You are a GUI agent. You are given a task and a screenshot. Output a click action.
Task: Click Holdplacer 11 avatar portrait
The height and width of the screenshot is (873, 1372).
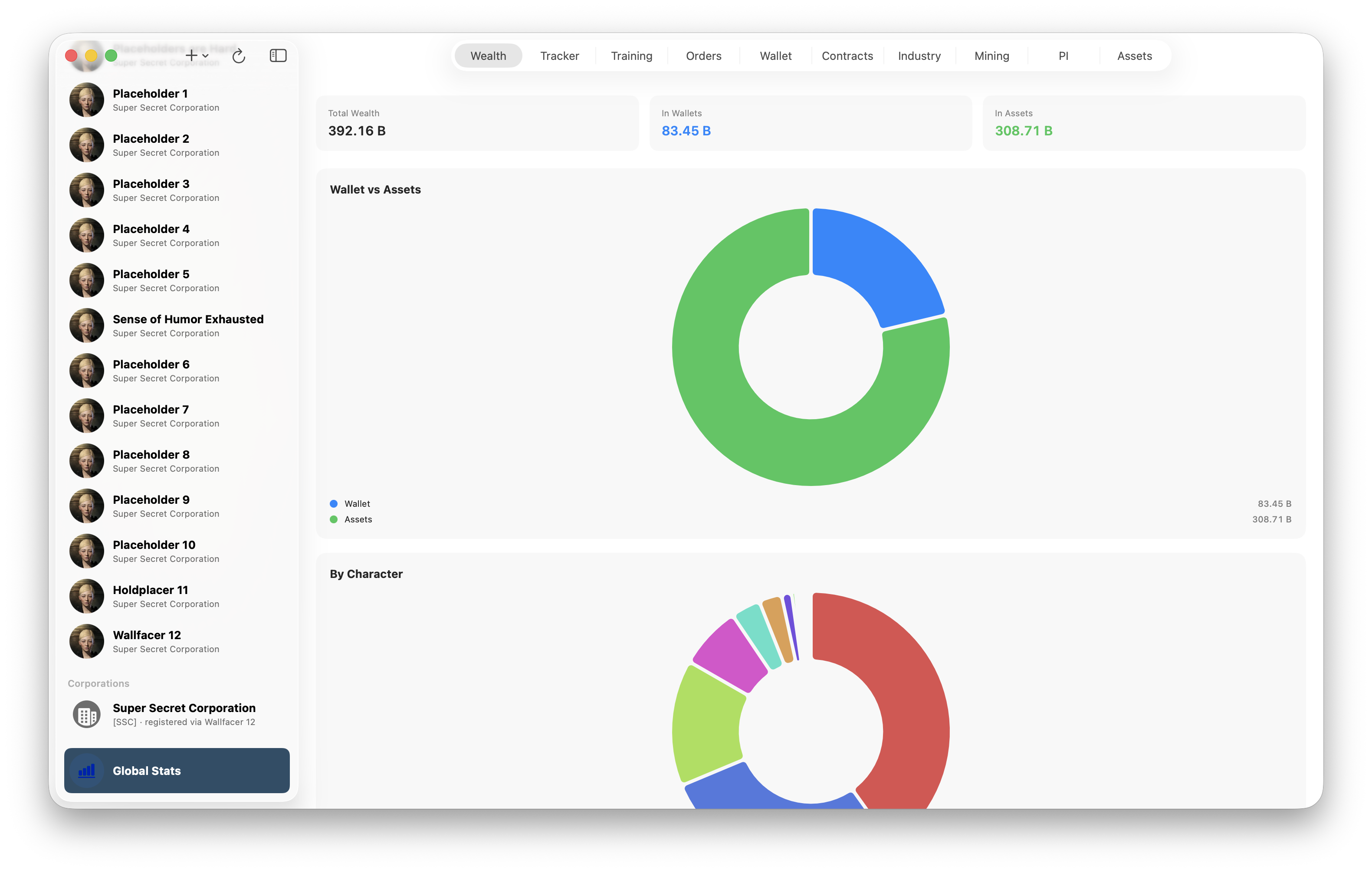[87, 596]
